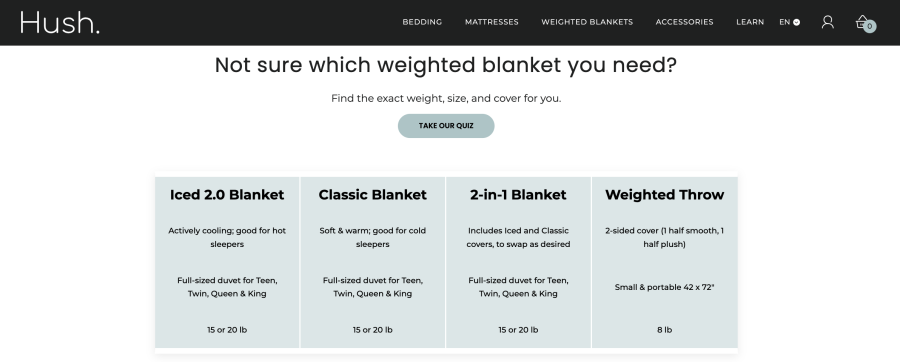Click duvet size text under Iced 2.0 Blanket

coord(227,287)
